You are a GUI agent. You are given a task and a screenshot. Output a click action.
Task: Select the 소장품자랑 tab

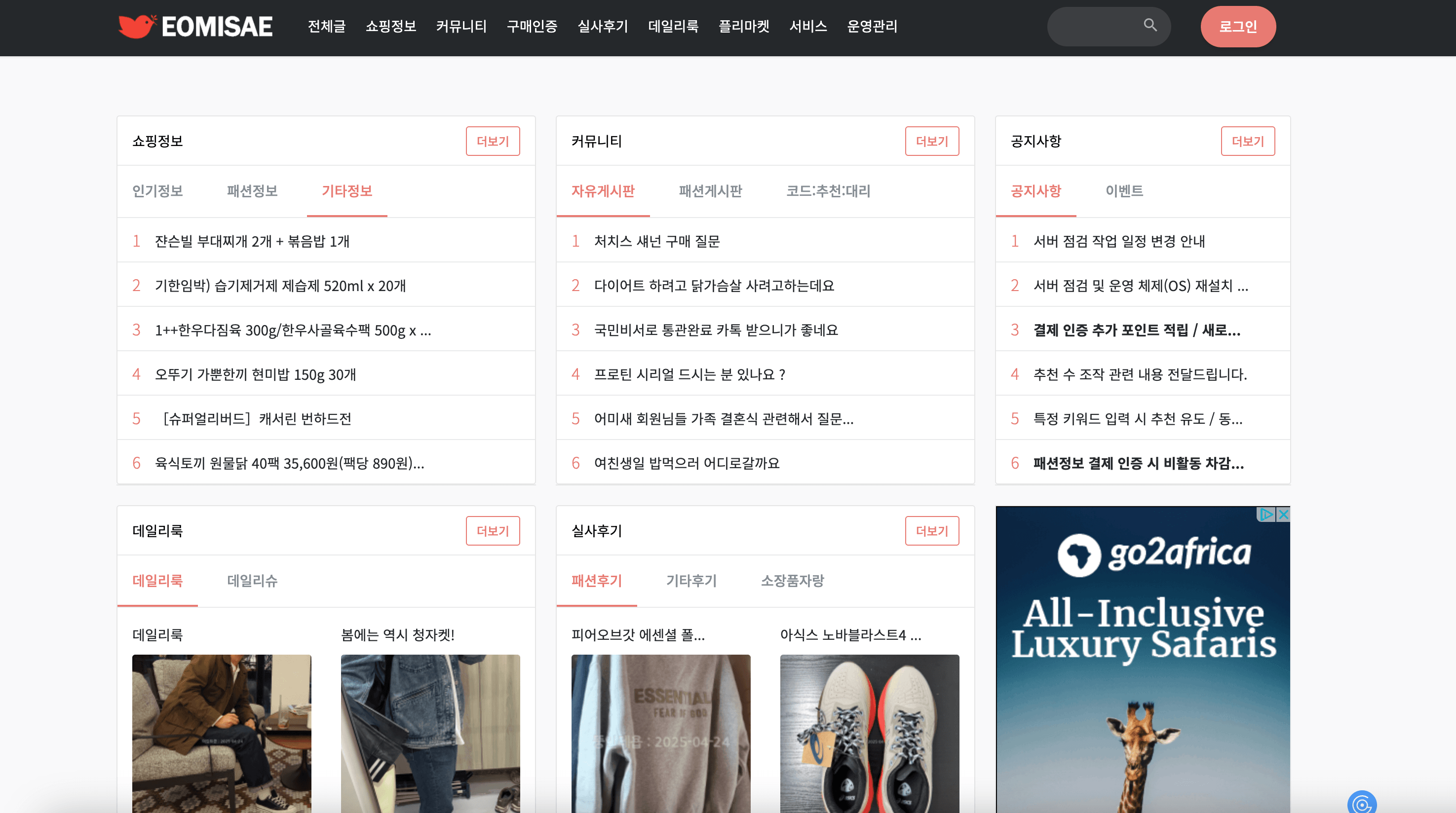click(792, 581)
